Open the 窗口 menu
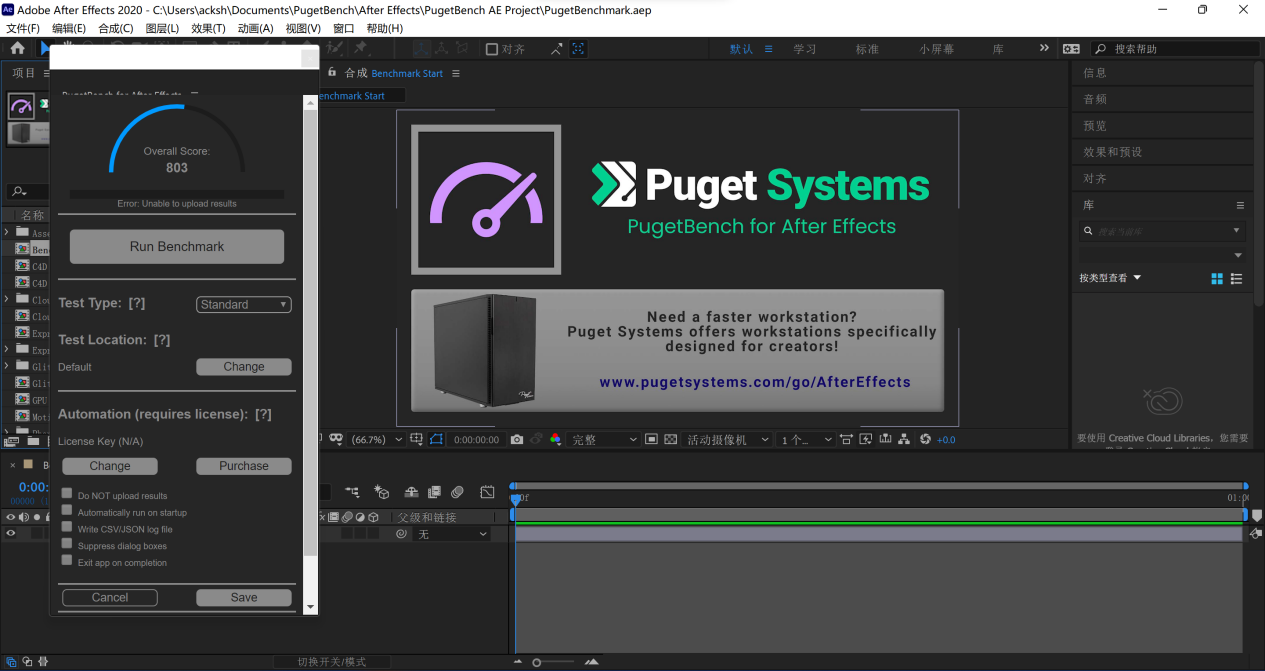 pyautogui.click(x=343, y=28)
